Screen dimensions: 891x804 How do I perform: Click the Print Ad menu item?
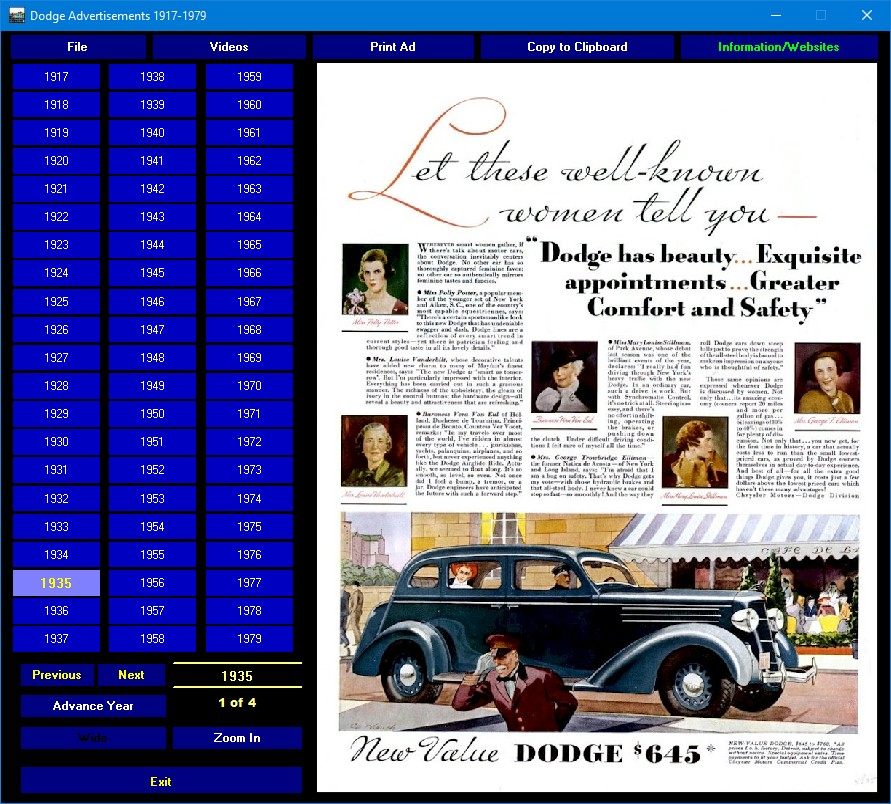(393, 47)
